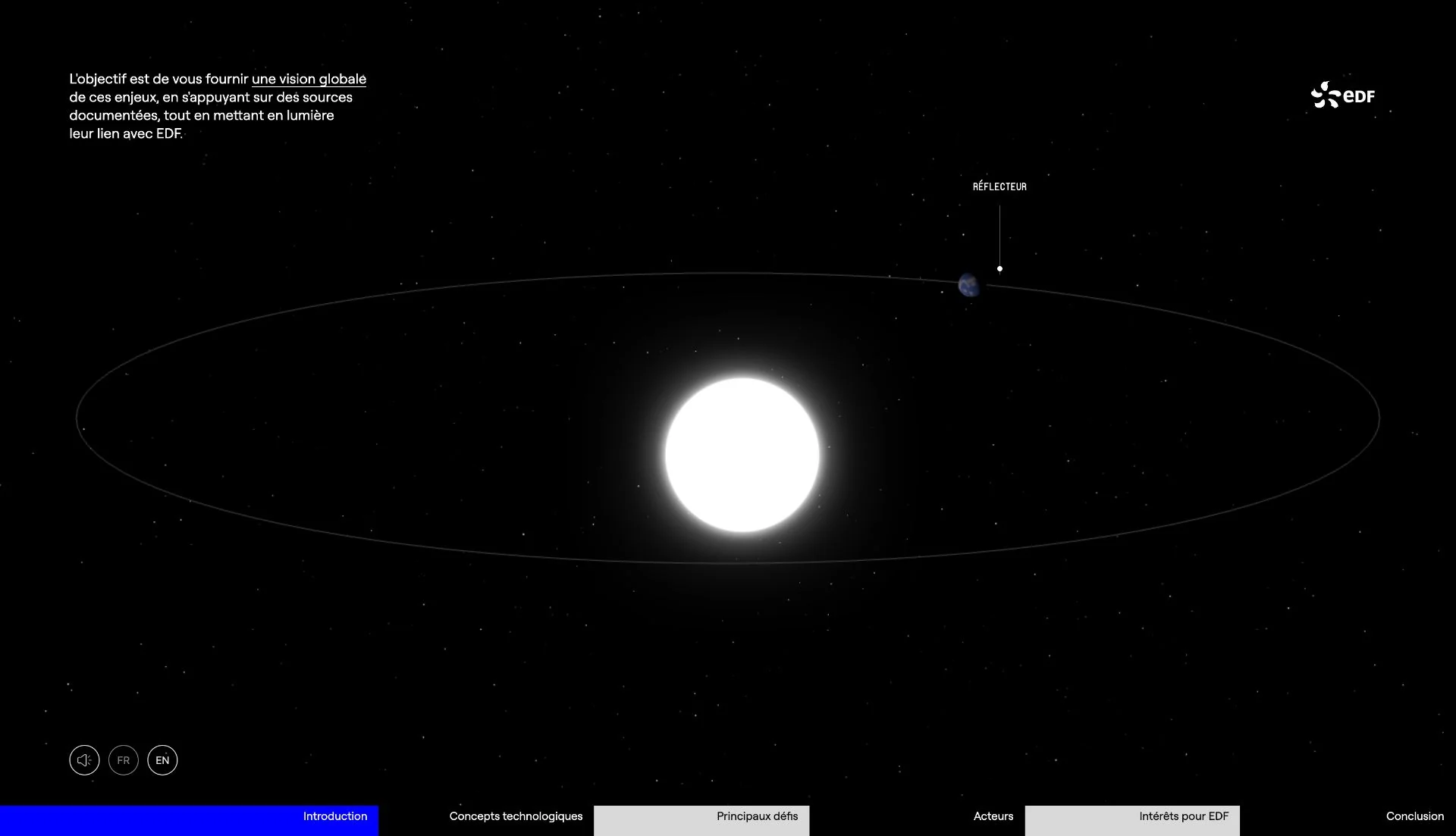Click the Réflecteur marker dot

tap(999, 268)
